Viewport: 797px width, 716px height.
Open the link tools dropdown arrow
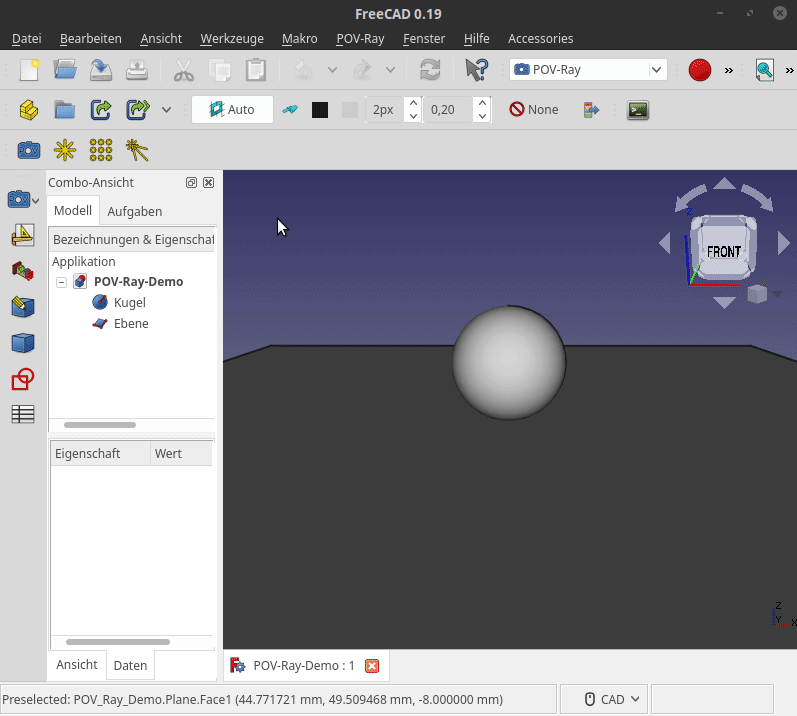coord(166,110)
